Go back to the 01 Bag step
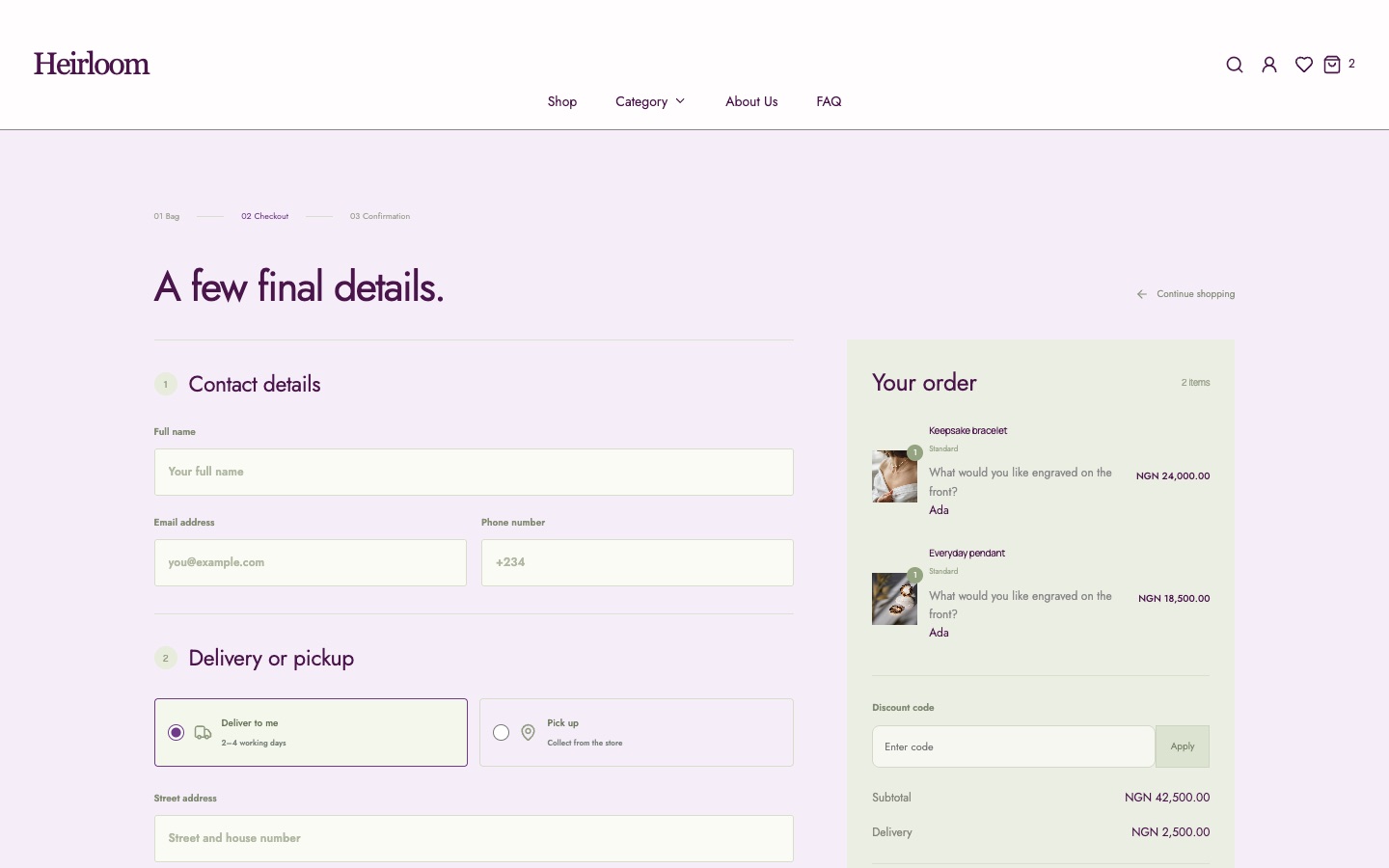Viewport: 1389px width, 868px height. click(167, 216)
